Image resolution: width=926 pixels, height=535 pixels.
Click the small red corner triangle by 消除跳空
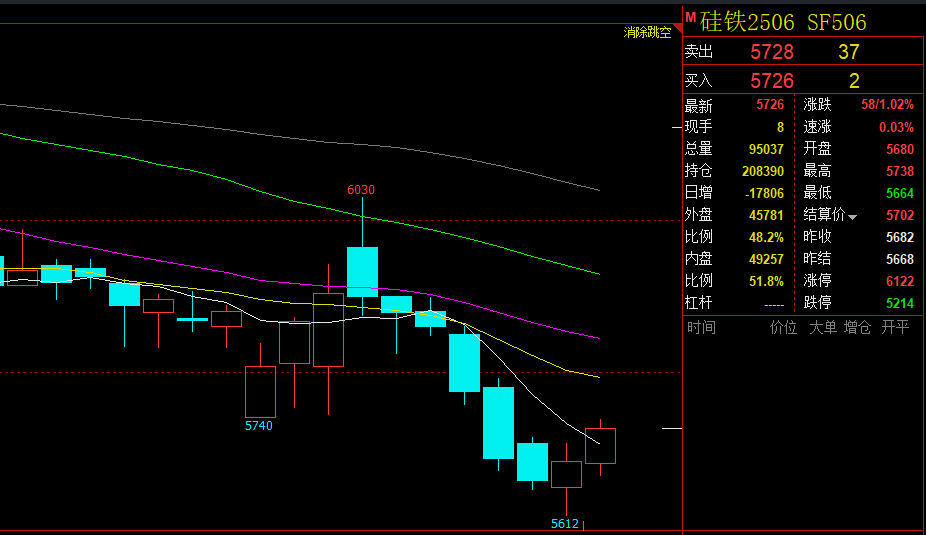(677, 29)
